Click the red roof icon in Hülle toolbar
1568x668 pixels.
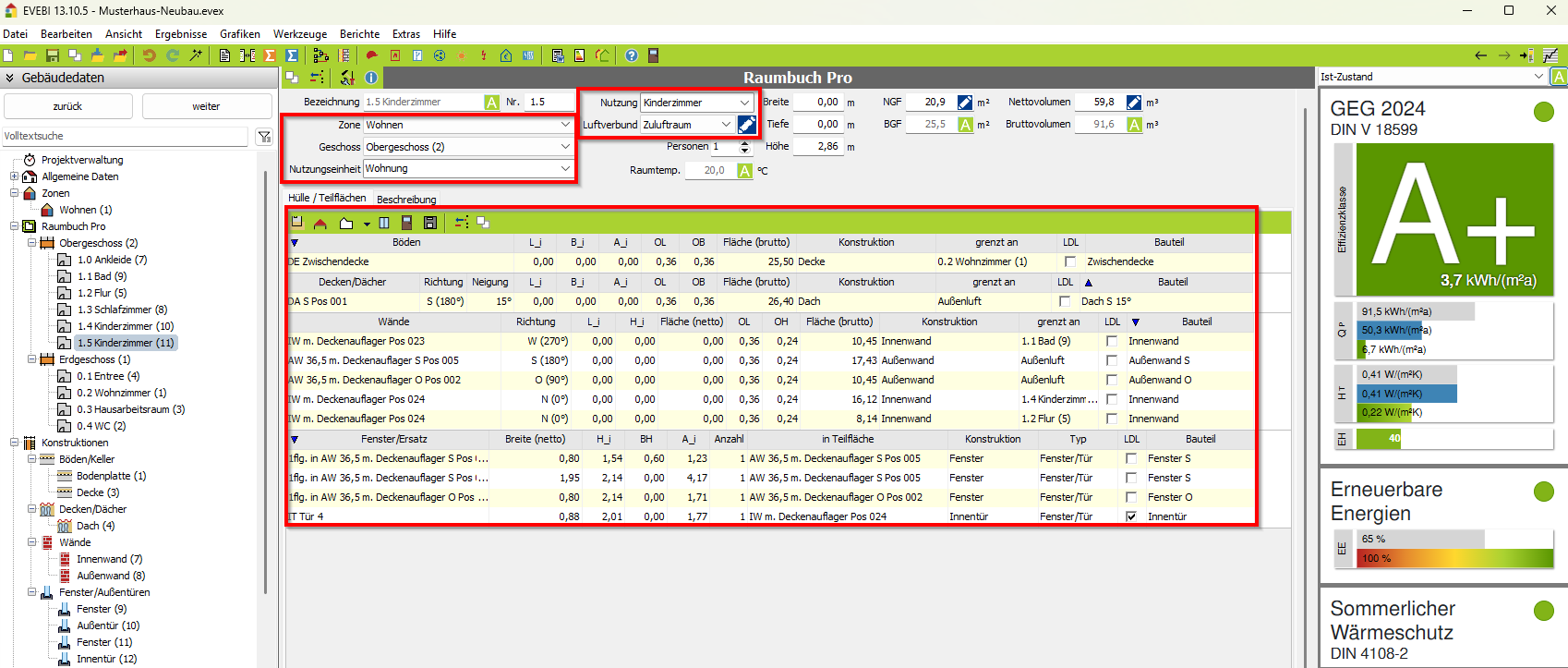tap(320, 223)
